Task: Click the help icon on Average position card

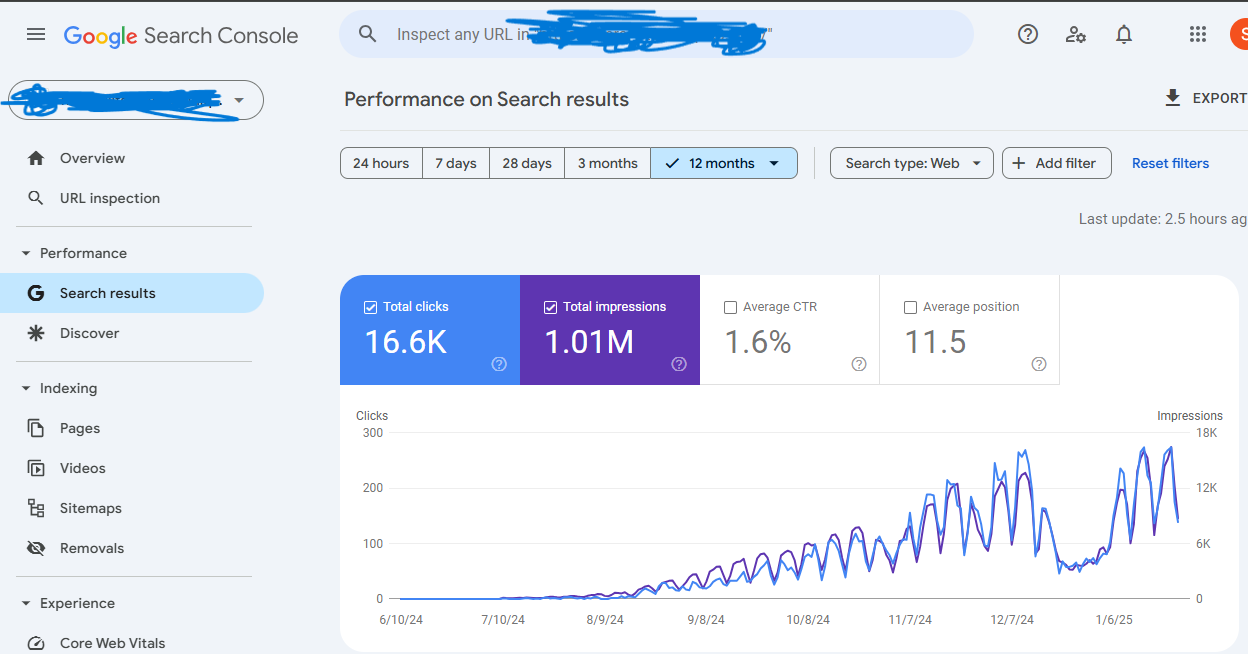Action: [1039, 364]
